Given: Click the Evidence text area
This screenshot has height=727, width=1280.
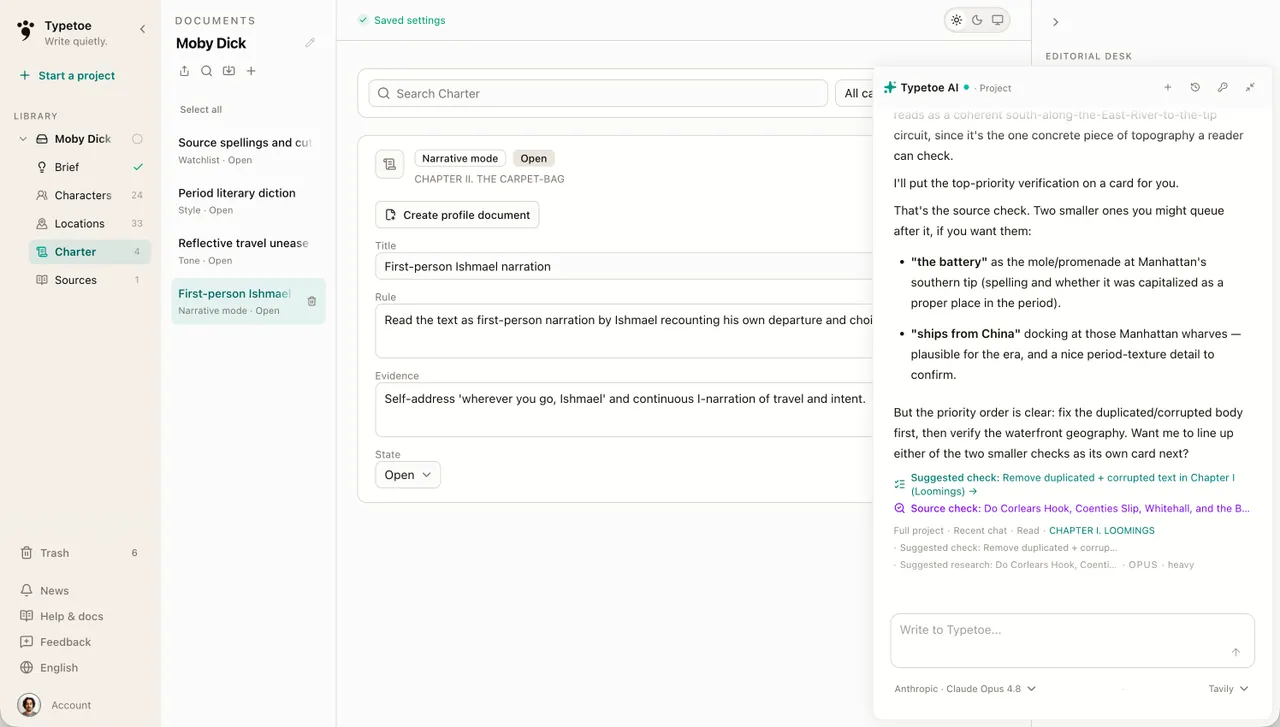Looking at the screenshot, I should (x=625, y=409).
